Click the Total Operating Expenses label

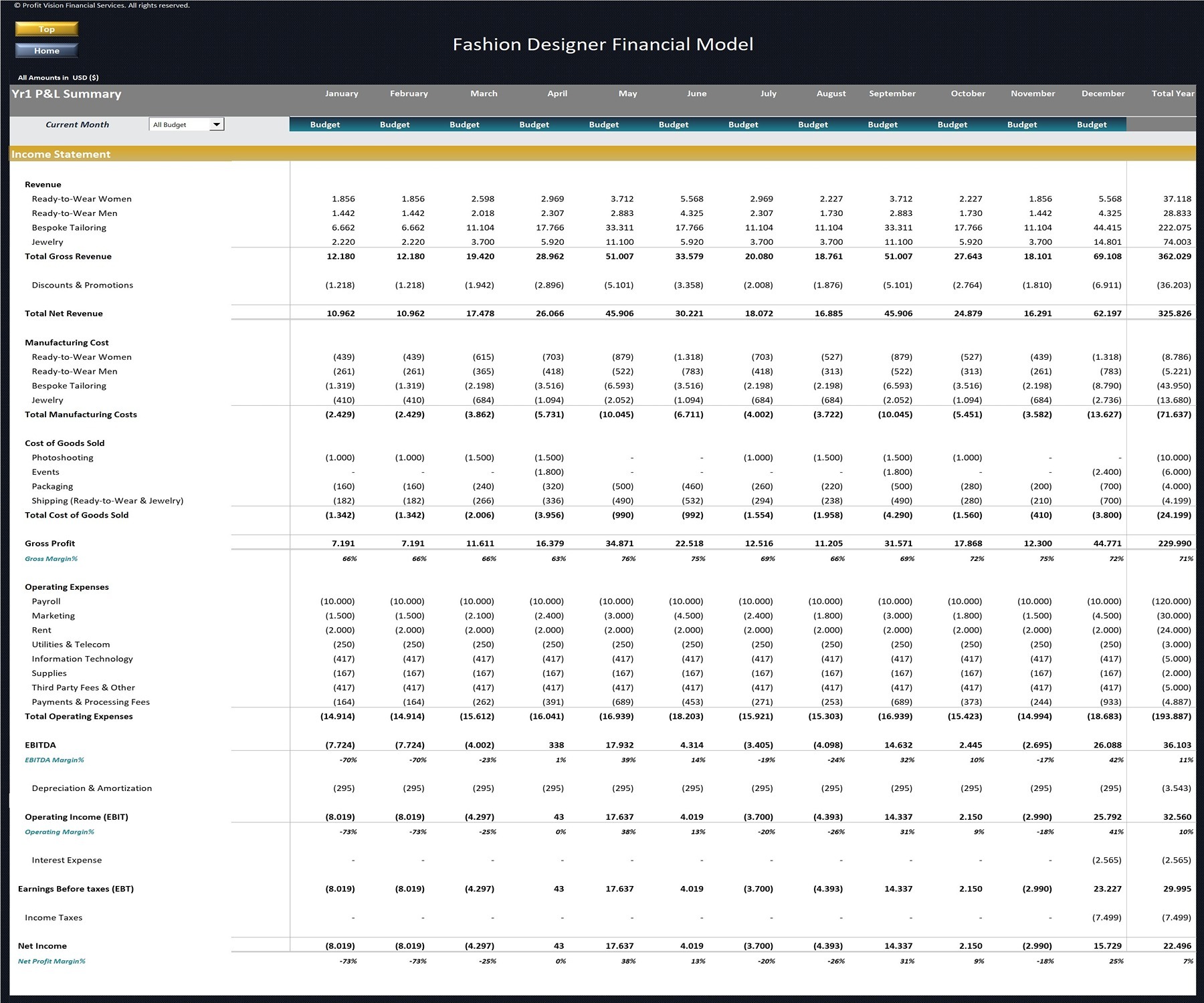click(79, 716)
